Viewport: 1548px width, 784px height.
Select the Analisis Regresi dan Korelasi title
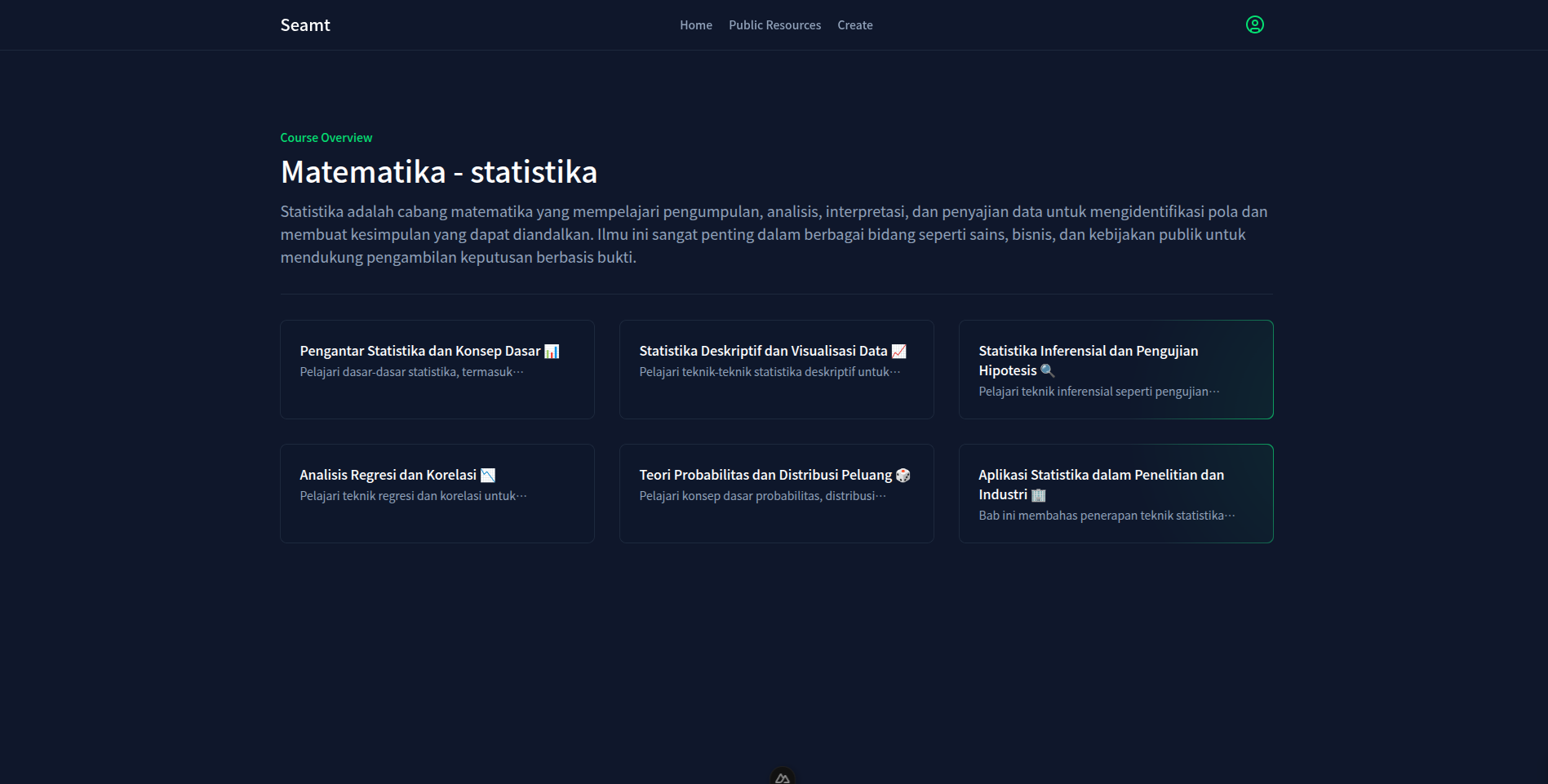[388, 476]
